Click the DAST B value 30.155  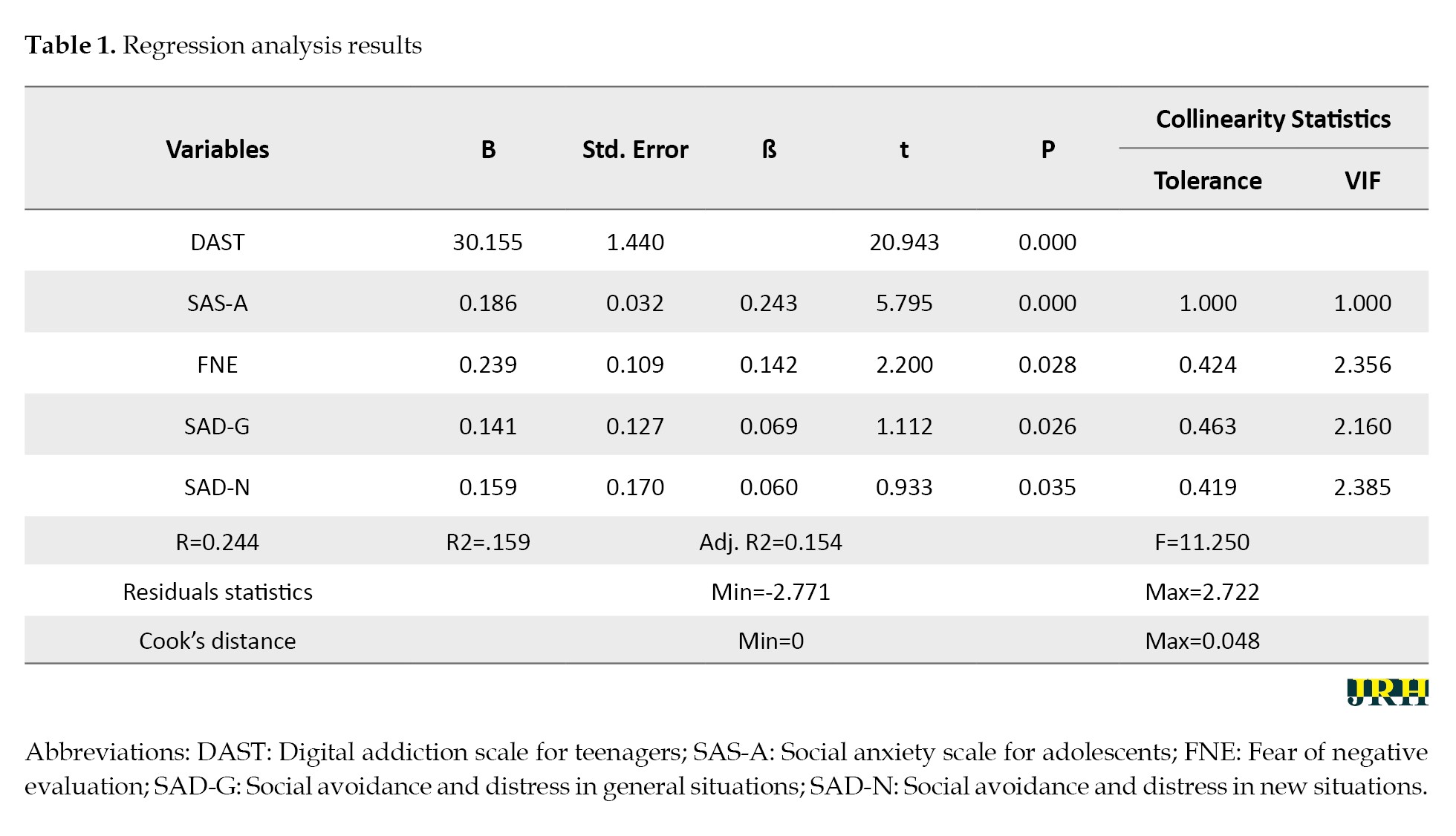(x=488, y=242)
